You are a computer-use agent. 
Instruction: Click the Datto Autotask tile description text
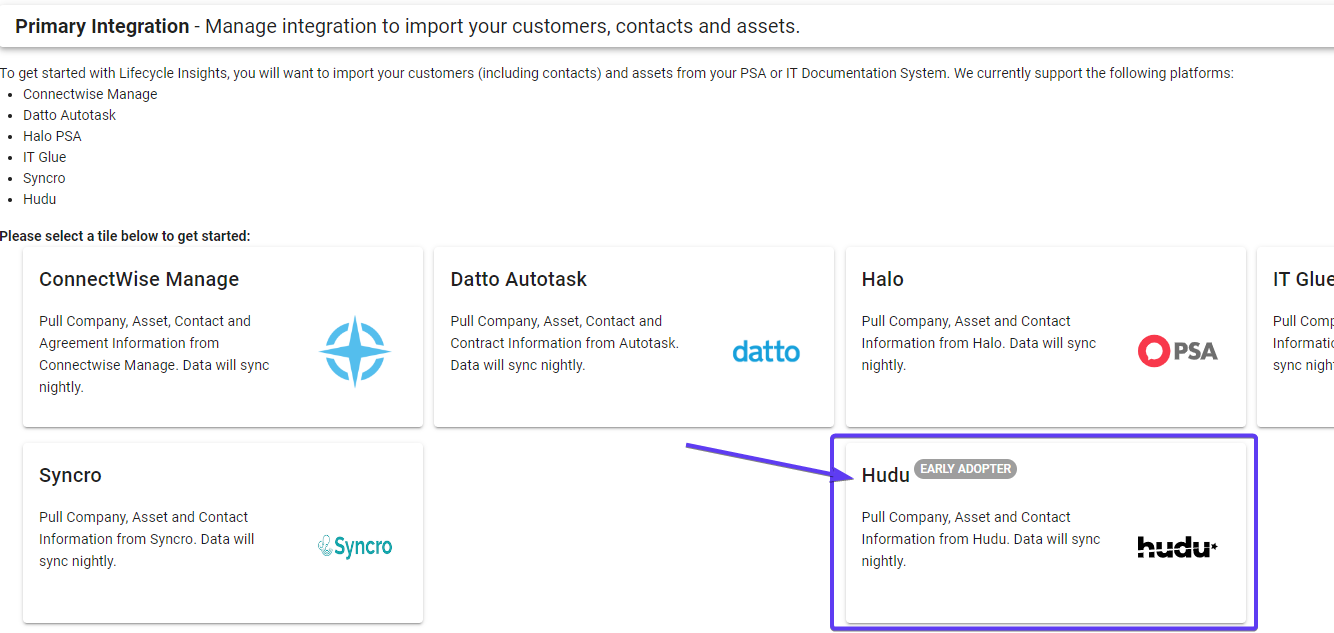click(x=565, y=343)
